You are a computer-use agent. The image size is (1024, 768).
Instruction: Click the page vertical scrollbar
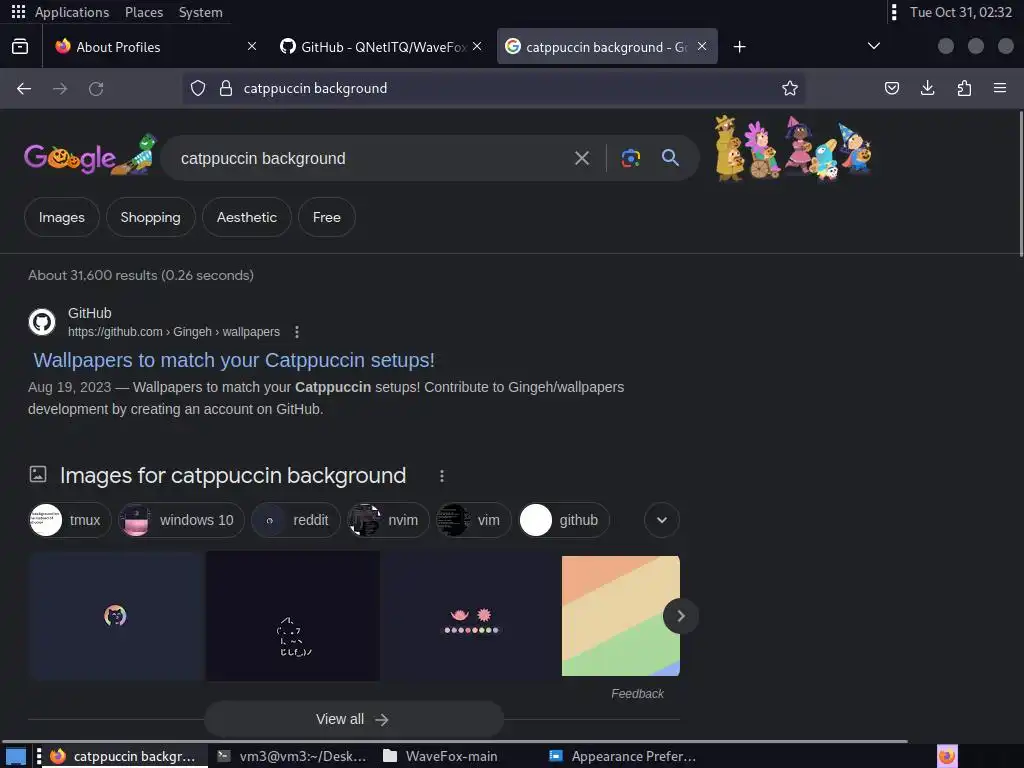coord(1020,184)
